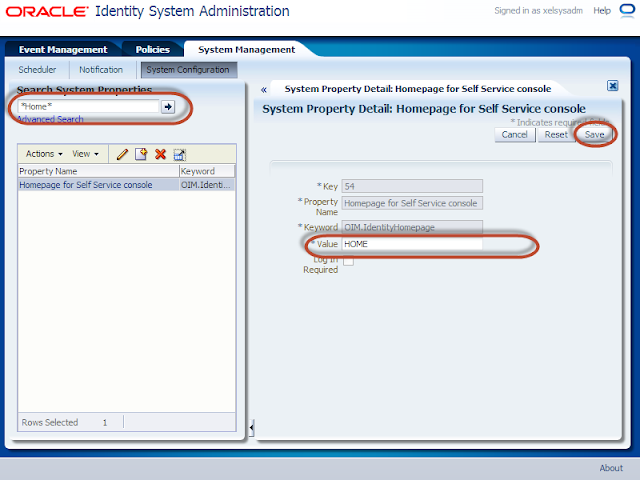This screenshot has width=640, height=480.
Task: Switch to Event Management tab
Action: pyautogui.click(x=63, y=49)
